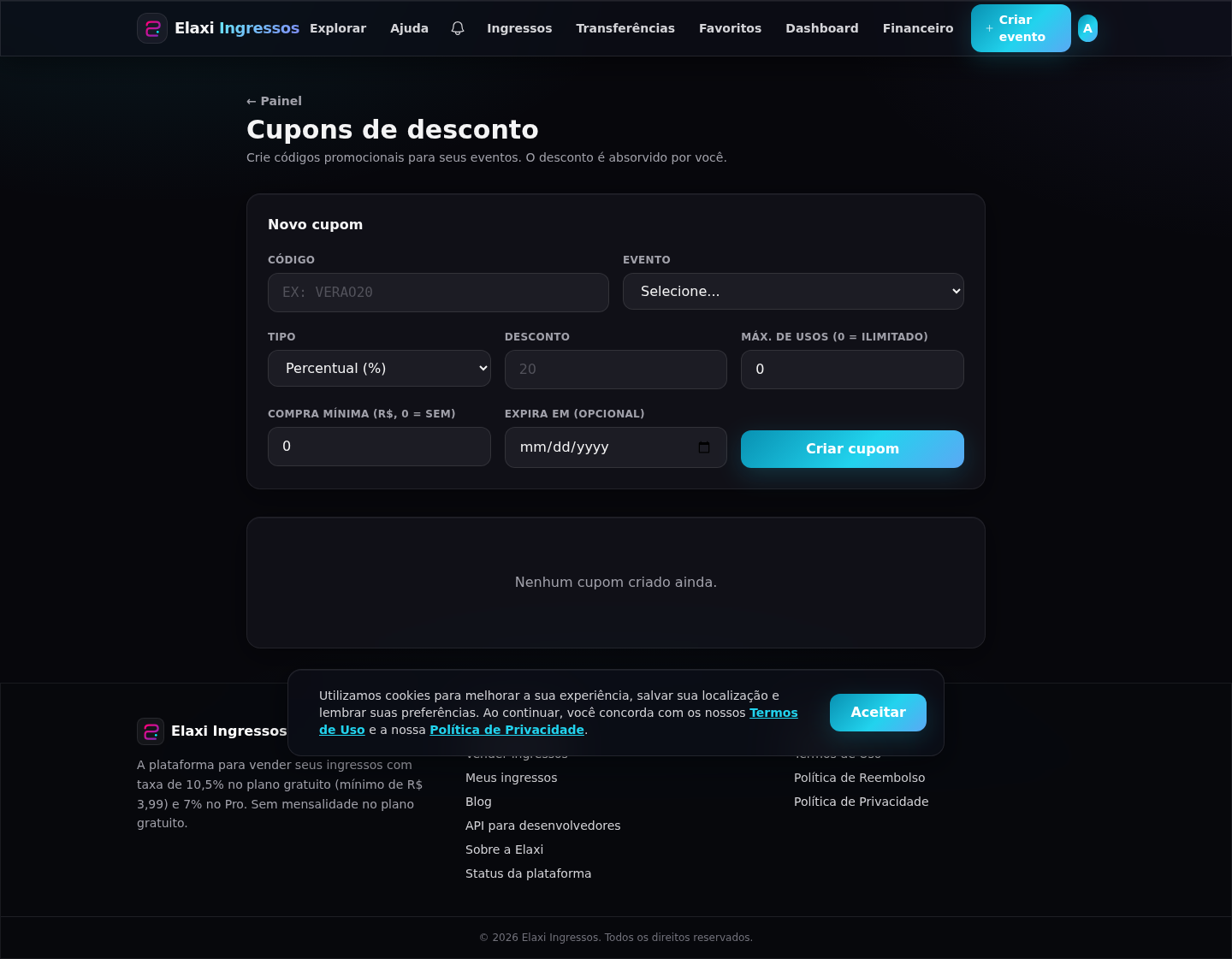Open the Ajuda nav item

tap(409, 28)
